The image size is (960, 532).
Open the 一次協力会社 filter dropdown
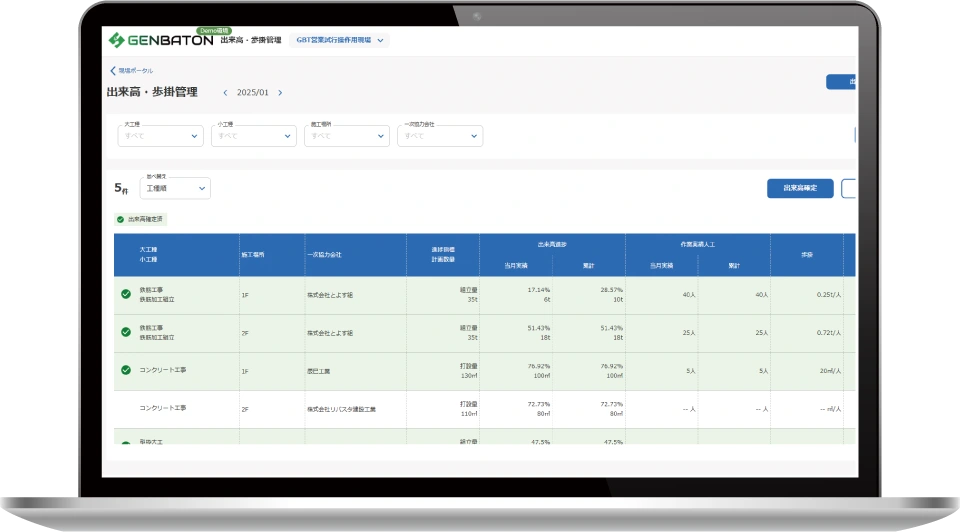pos(440,136)
